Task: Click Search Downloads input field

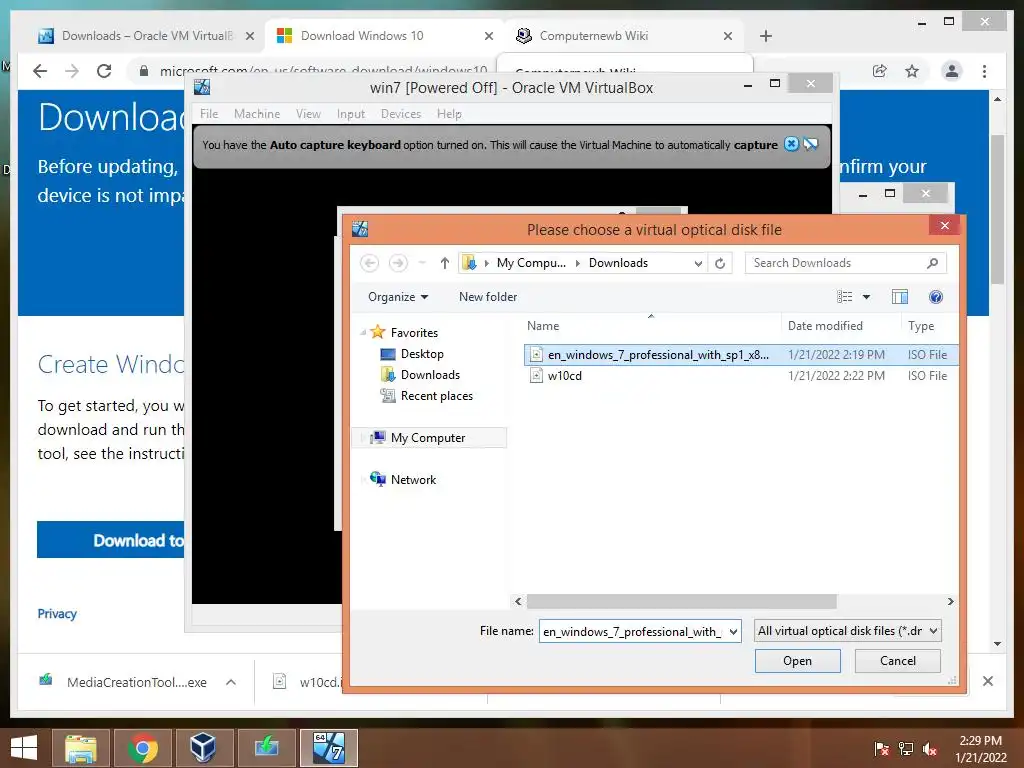Action: tap(845, 263)
